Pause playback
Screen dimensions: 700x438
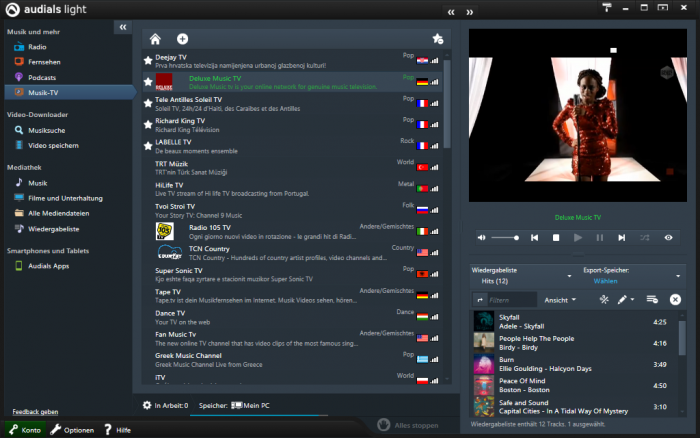(600, 238)
